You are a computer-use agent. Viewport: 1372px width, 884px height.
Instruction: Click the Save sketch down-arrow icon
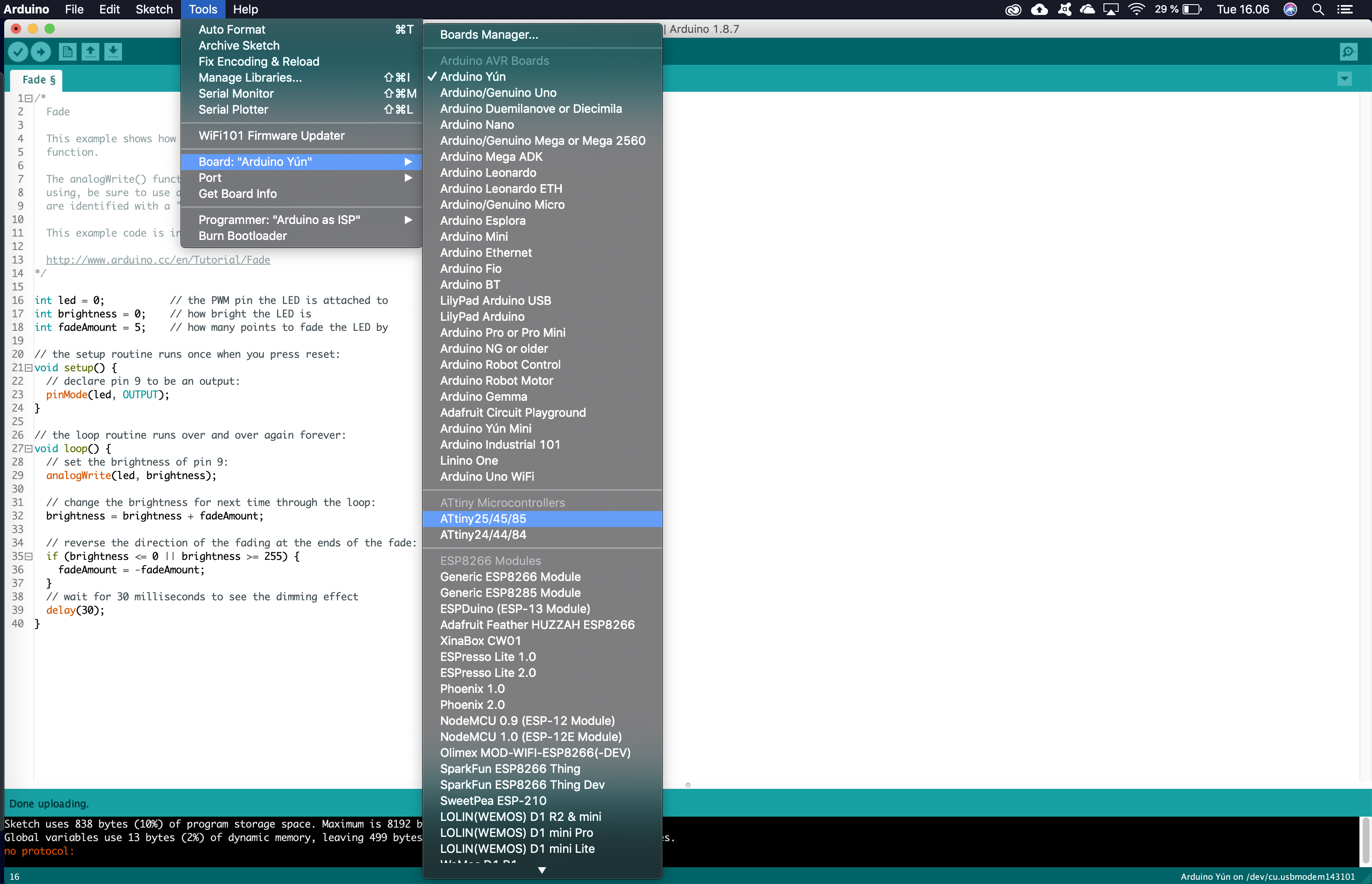[x=113, y=52]
